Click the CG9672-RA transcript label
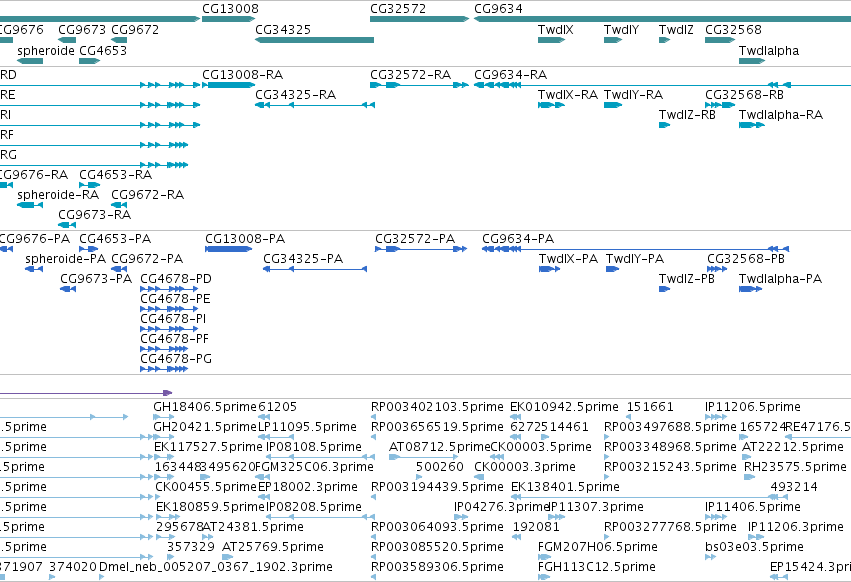The width and height of the screenshot is (851, 582). 147,194
